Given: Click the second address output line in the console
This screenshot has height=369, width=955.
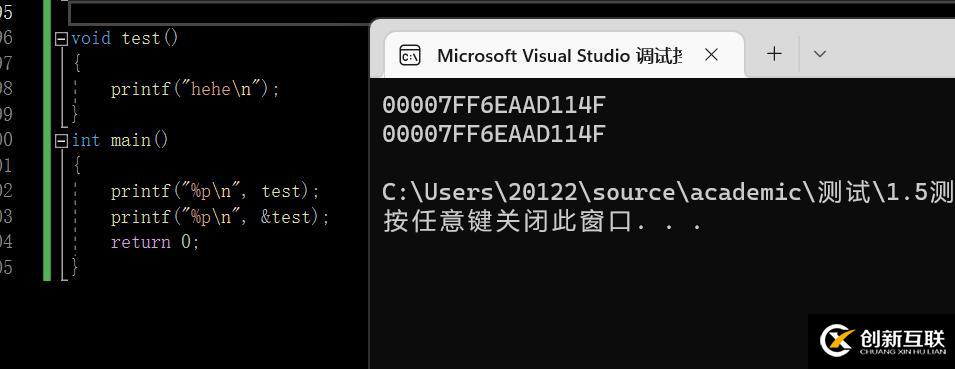Looking at the screenshot, I should 494,134.
